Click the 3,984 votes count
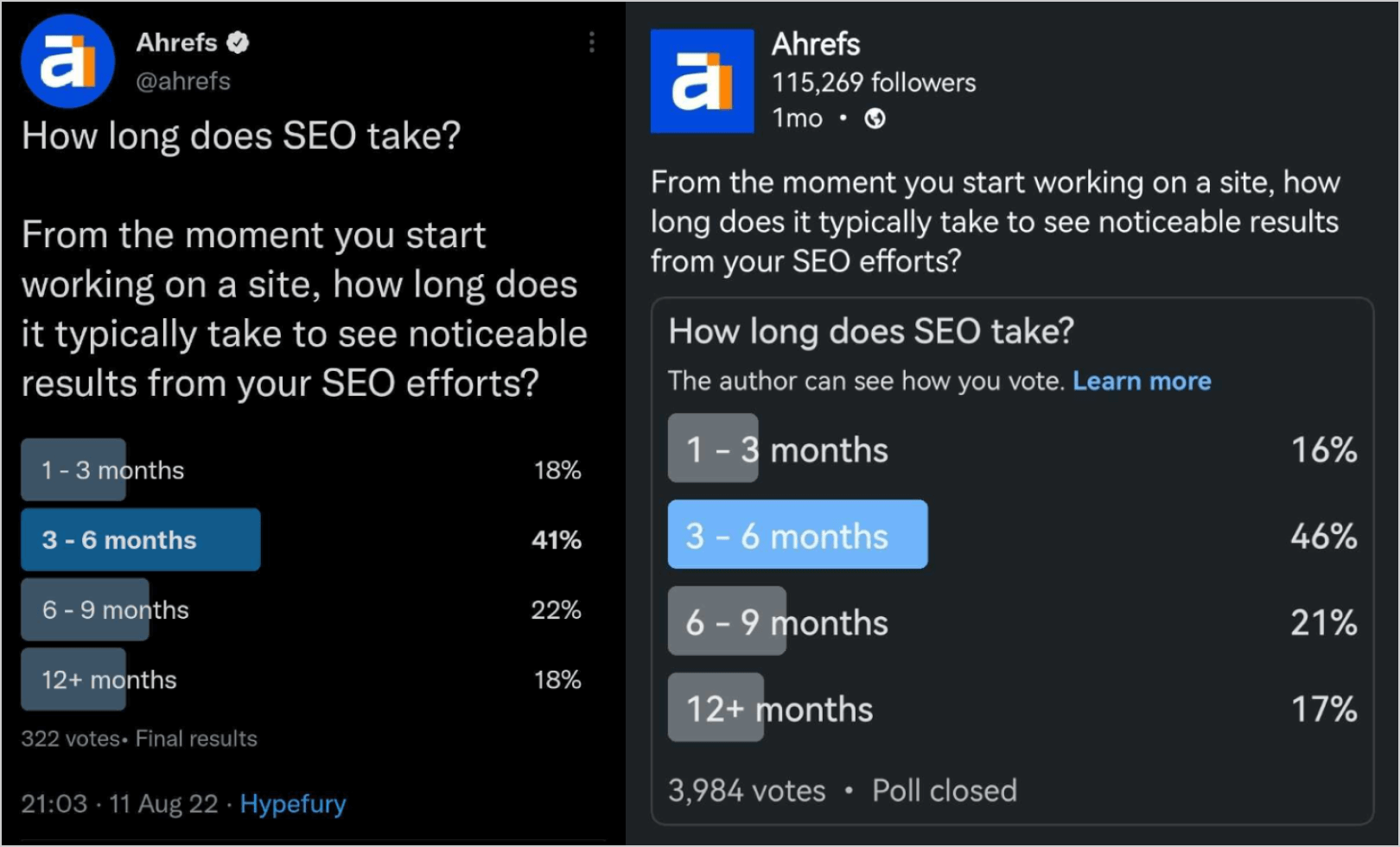Screen dimensions: 1400x847 (747, 791)
